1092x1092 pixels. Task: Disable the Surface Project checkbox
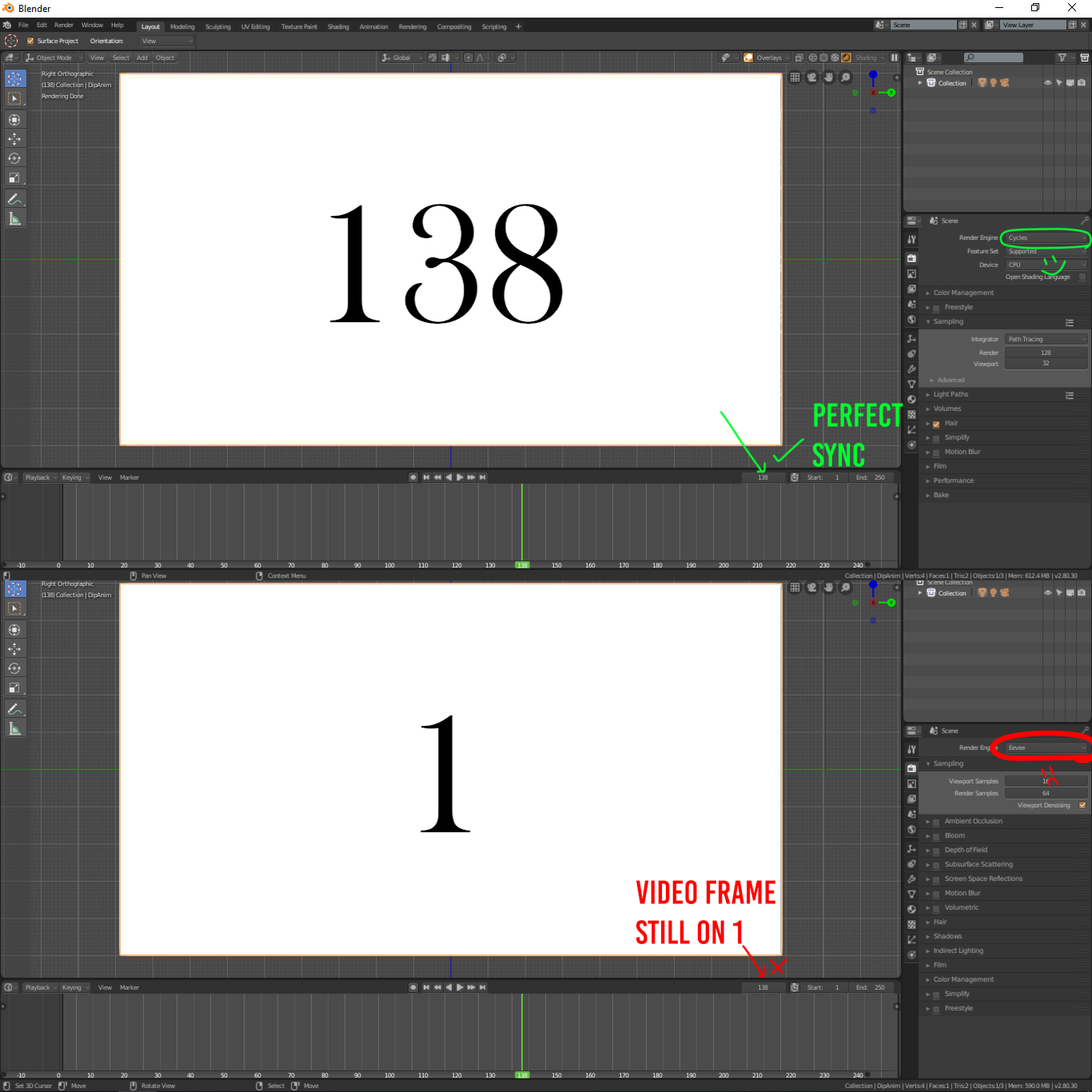point(30,41)
